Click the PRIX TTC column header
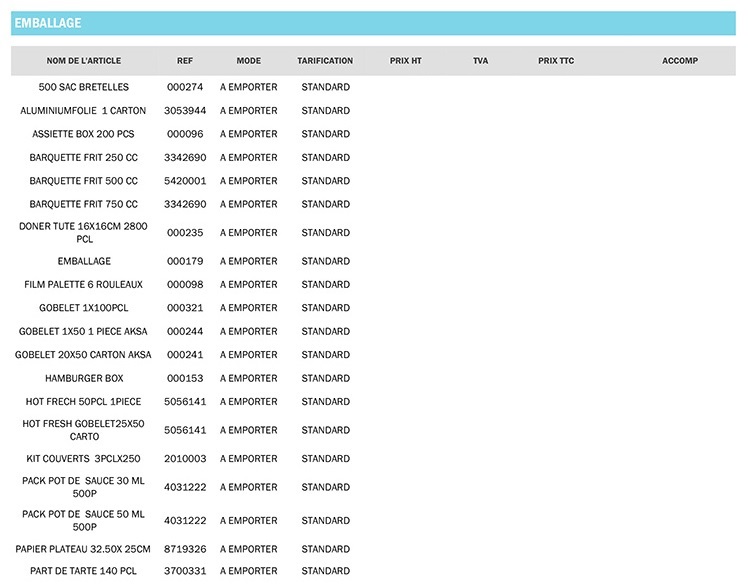The image size is (750, 584). (556, 61)
